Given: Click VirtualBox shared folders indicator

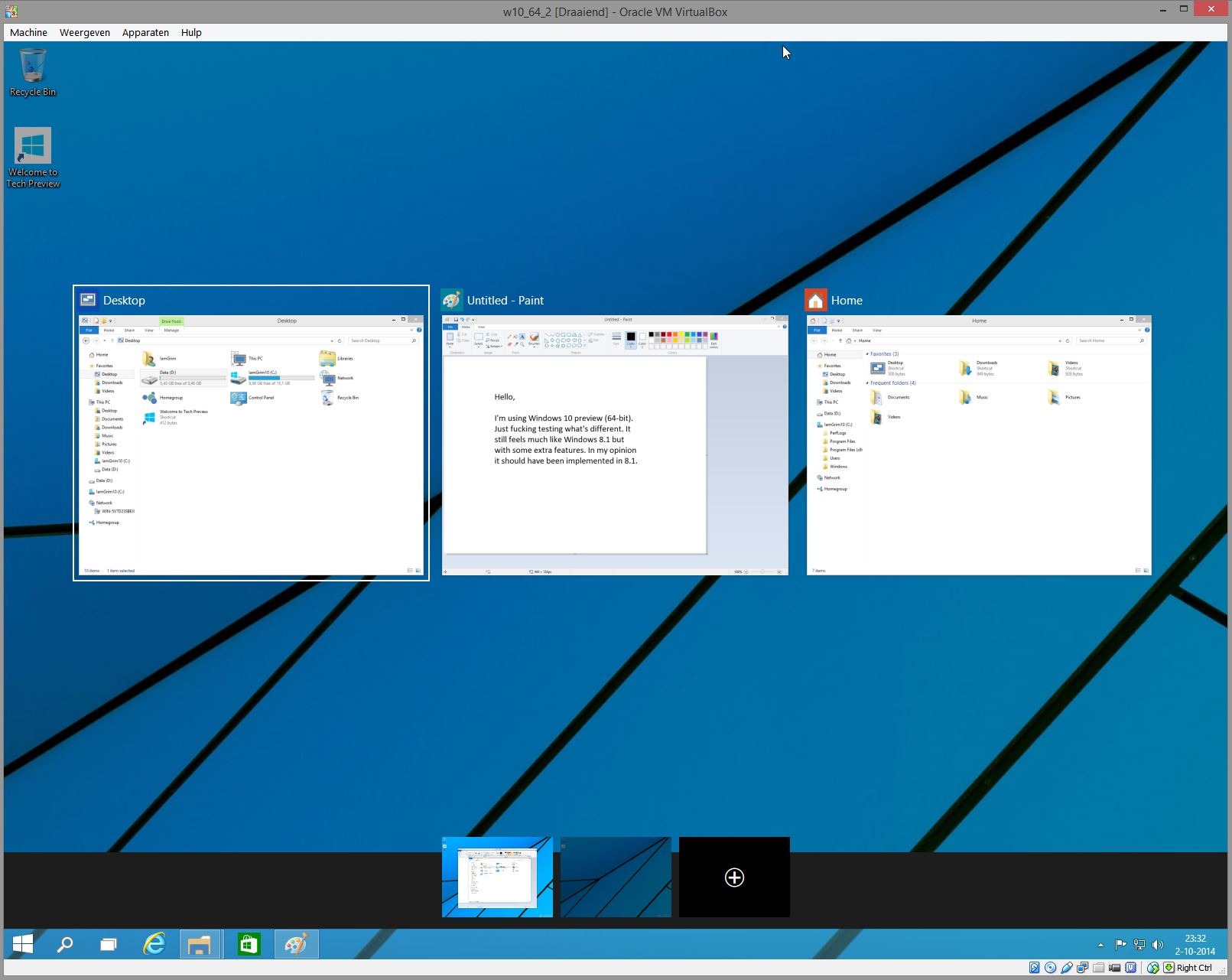Looking at the screenshot, I should 1099,968.
